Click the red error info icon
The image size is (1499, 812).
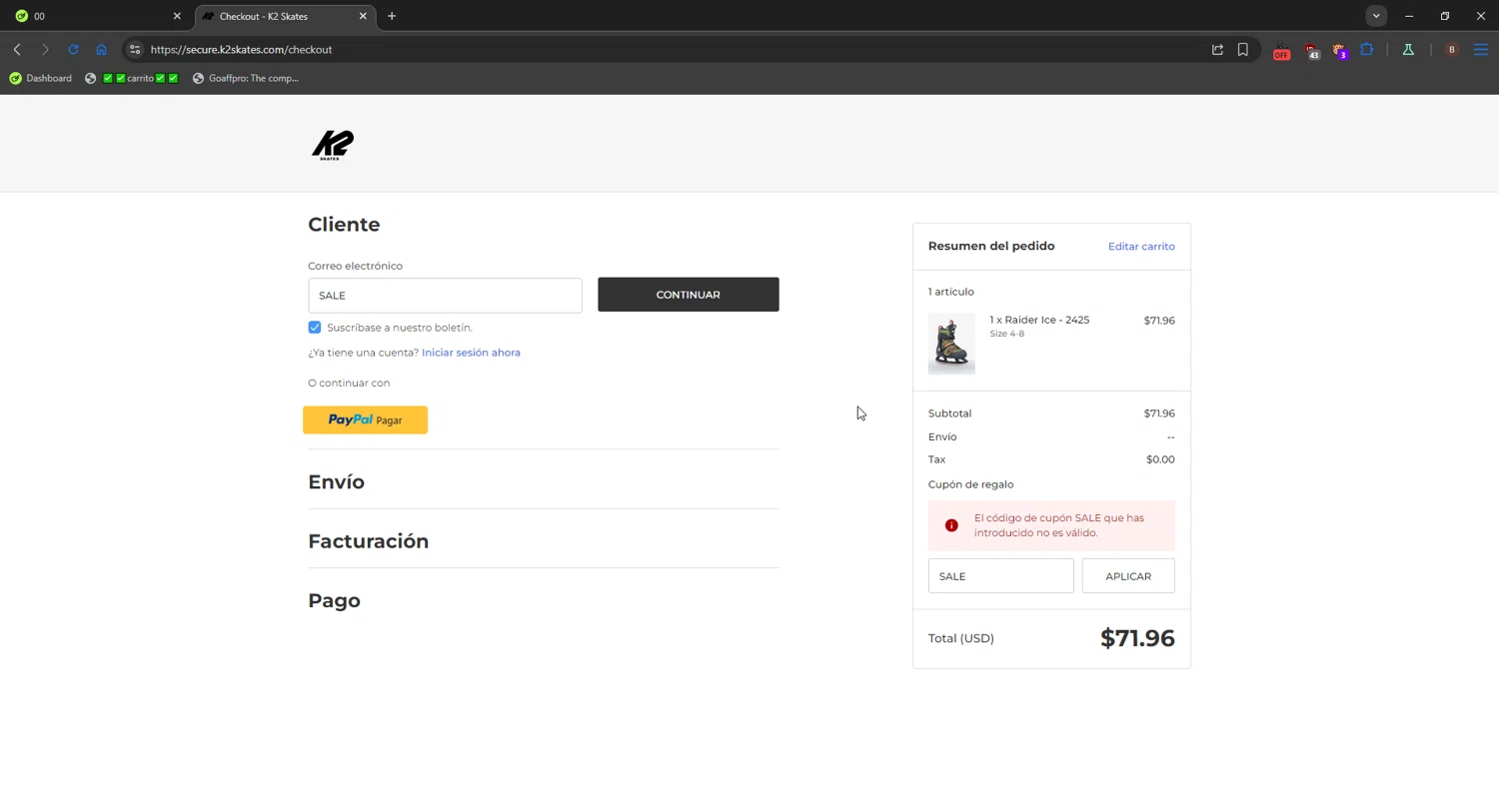951,525
